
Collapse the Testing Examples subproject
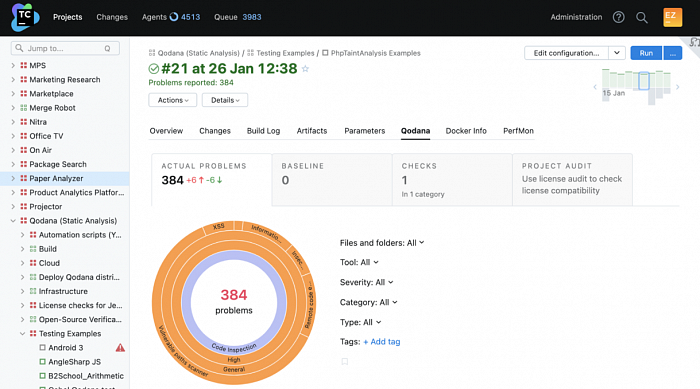click(22, 334)
